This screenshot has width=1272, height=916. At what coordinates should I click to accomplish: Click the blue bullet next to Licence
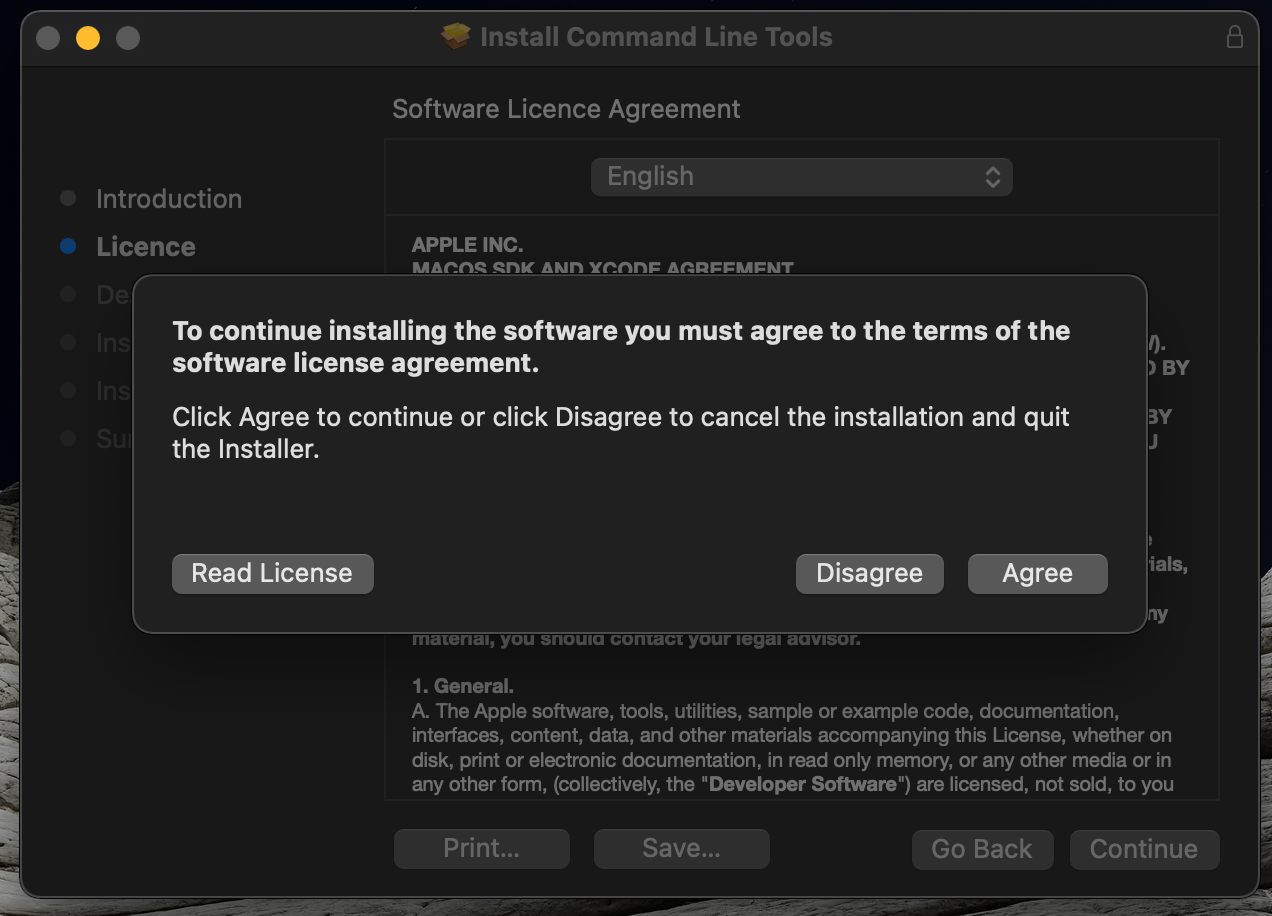68,246
